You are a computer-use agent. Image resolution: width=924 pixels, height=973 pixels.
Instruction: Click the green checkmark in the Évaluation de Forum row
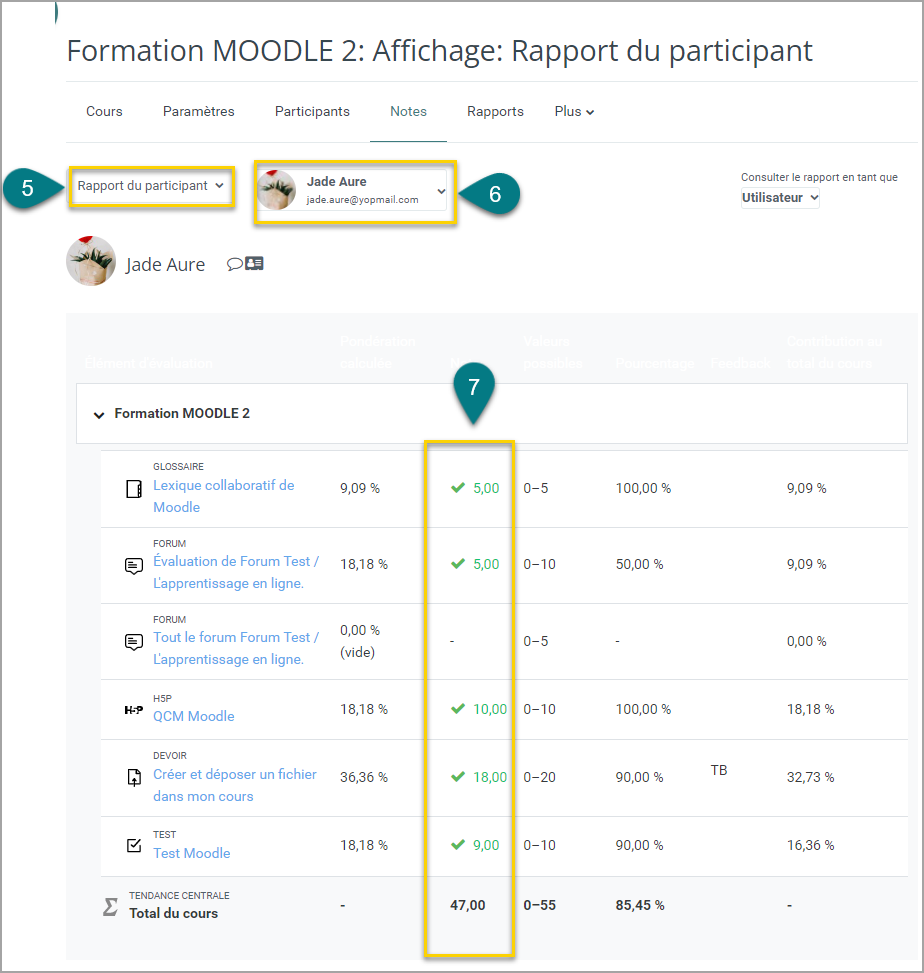point(458,563)
